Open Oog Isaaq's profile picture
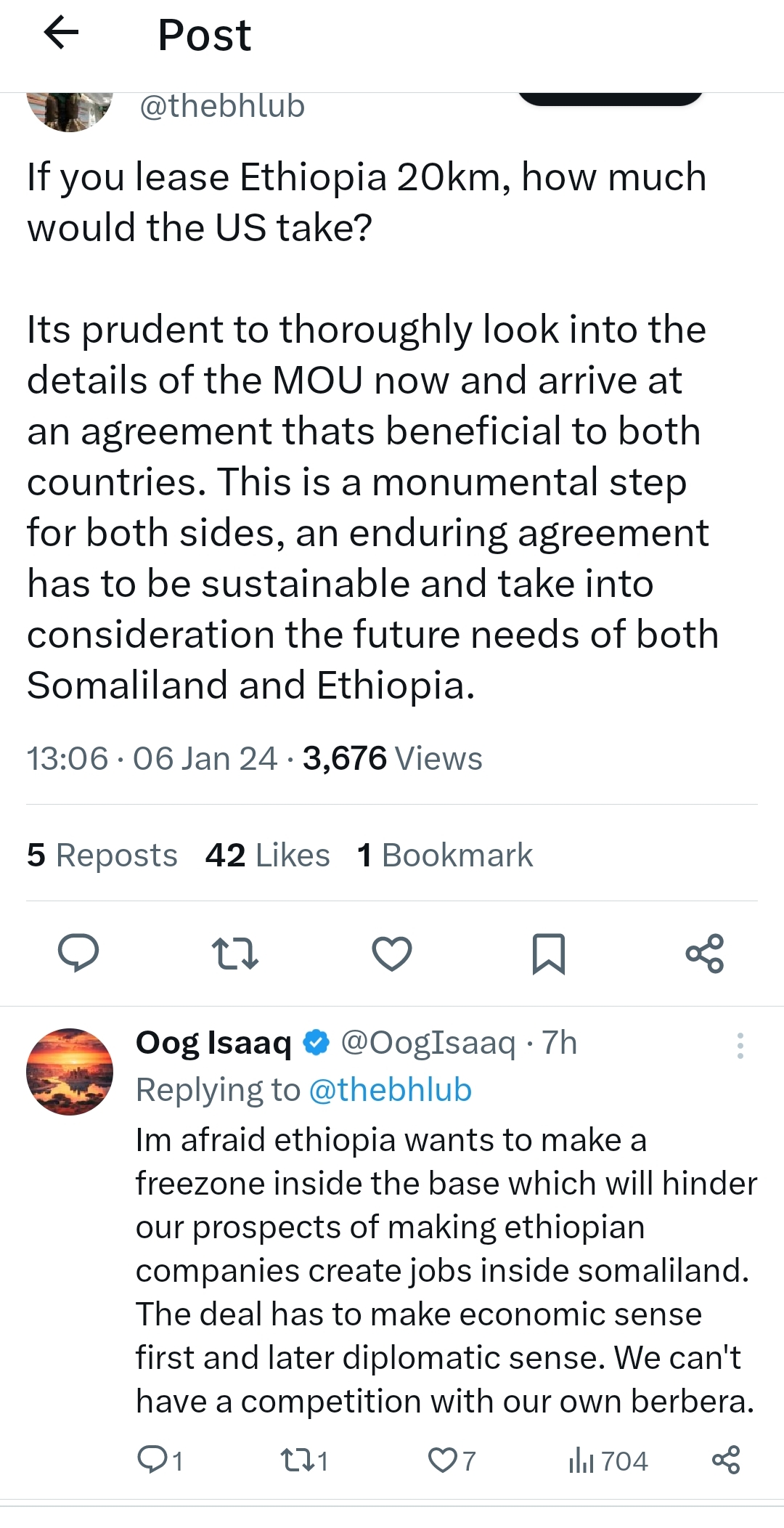The height and width of the screenshot is (1528, 784). [70, 1071]
